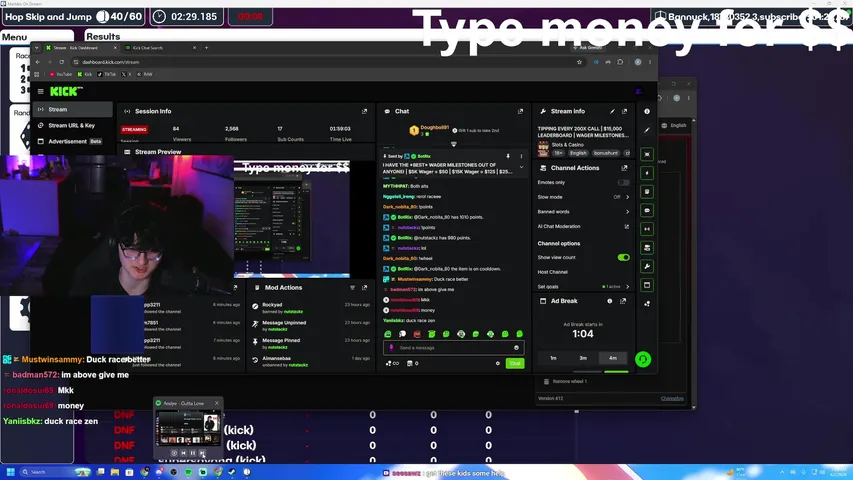The image size is (853, 480).
Task: Expand the chat leaderboard arrow
Action: pyautogui.click(x=454, y=144)
